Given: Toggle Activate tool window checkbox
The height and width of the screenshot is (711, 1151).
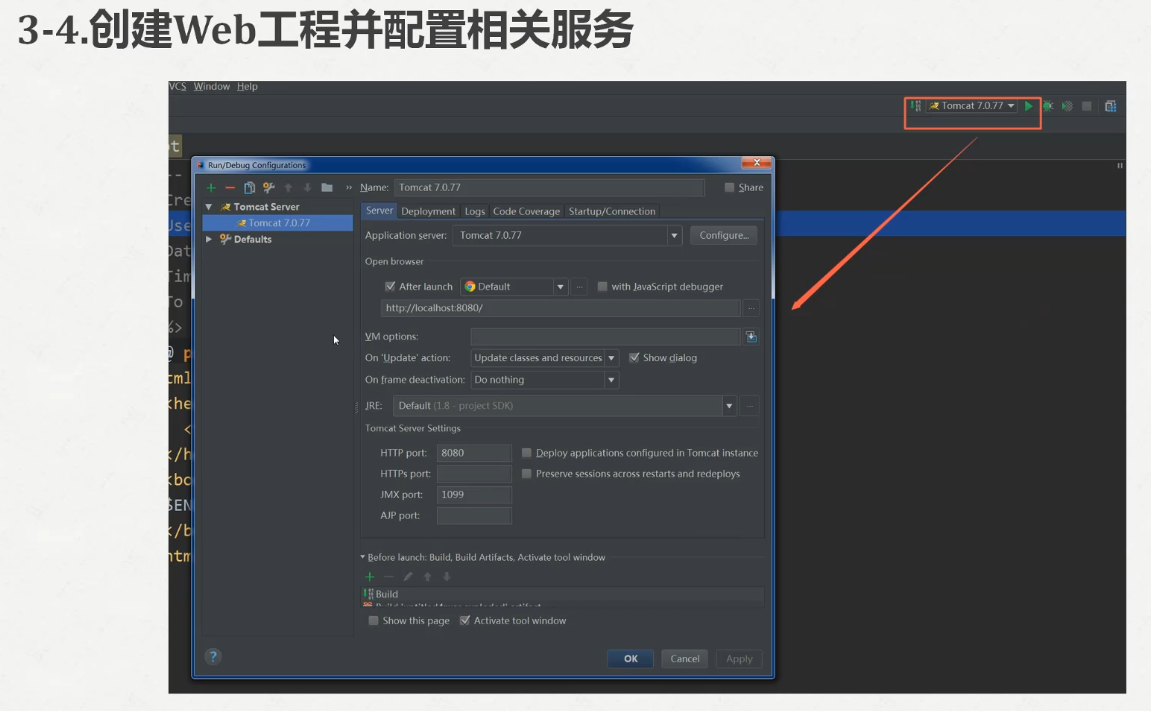Looking at the screenshot, I should pos(465,621).
